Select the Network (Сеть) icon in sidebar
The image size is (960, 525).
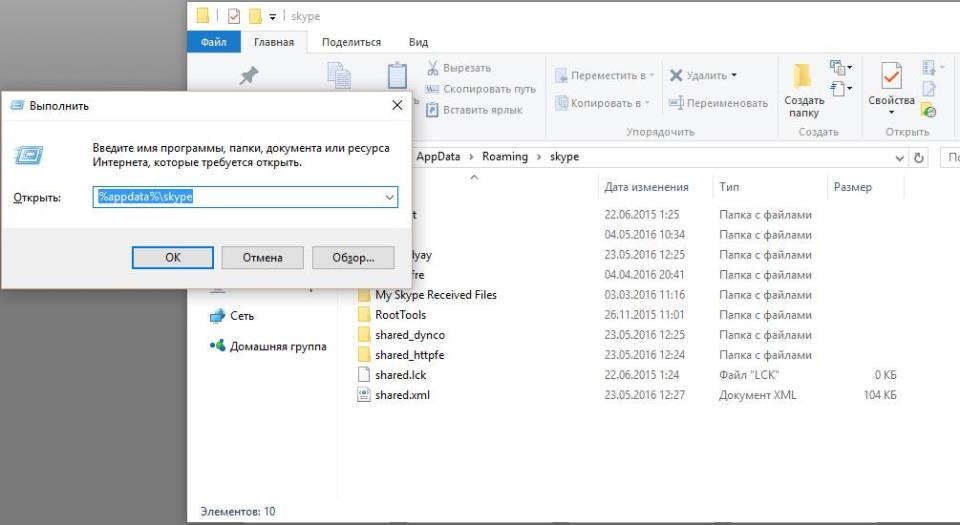217,316
